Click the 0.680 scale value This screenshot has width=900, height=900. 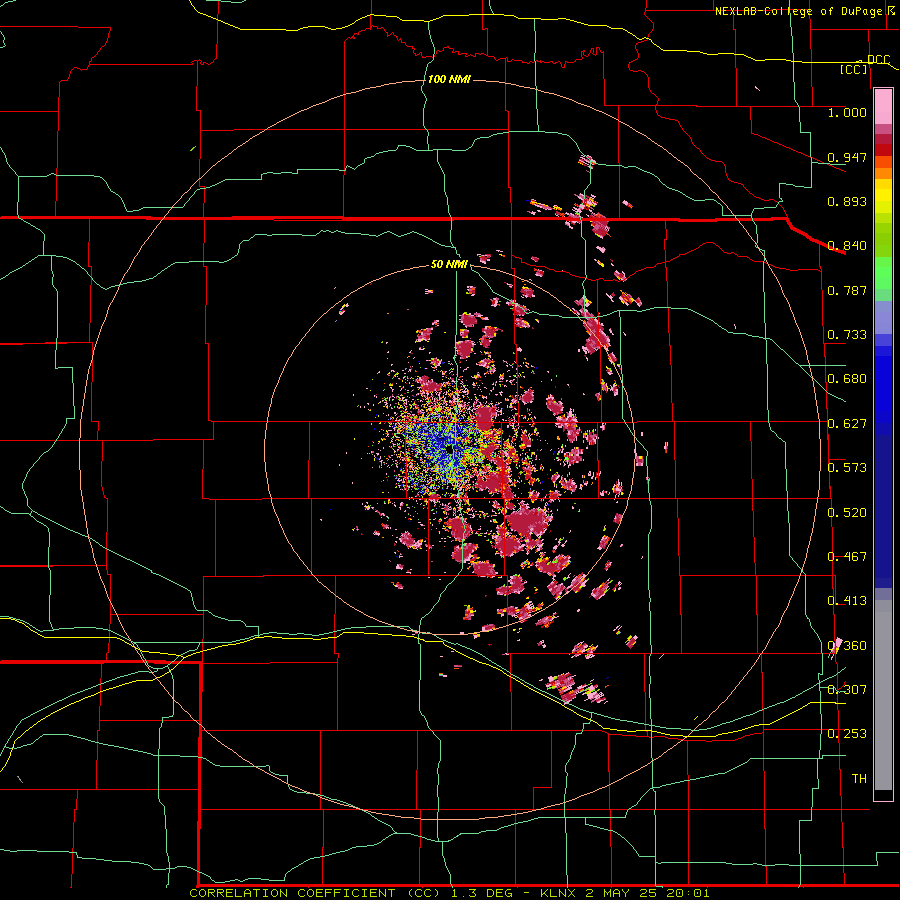coord(847,379)
